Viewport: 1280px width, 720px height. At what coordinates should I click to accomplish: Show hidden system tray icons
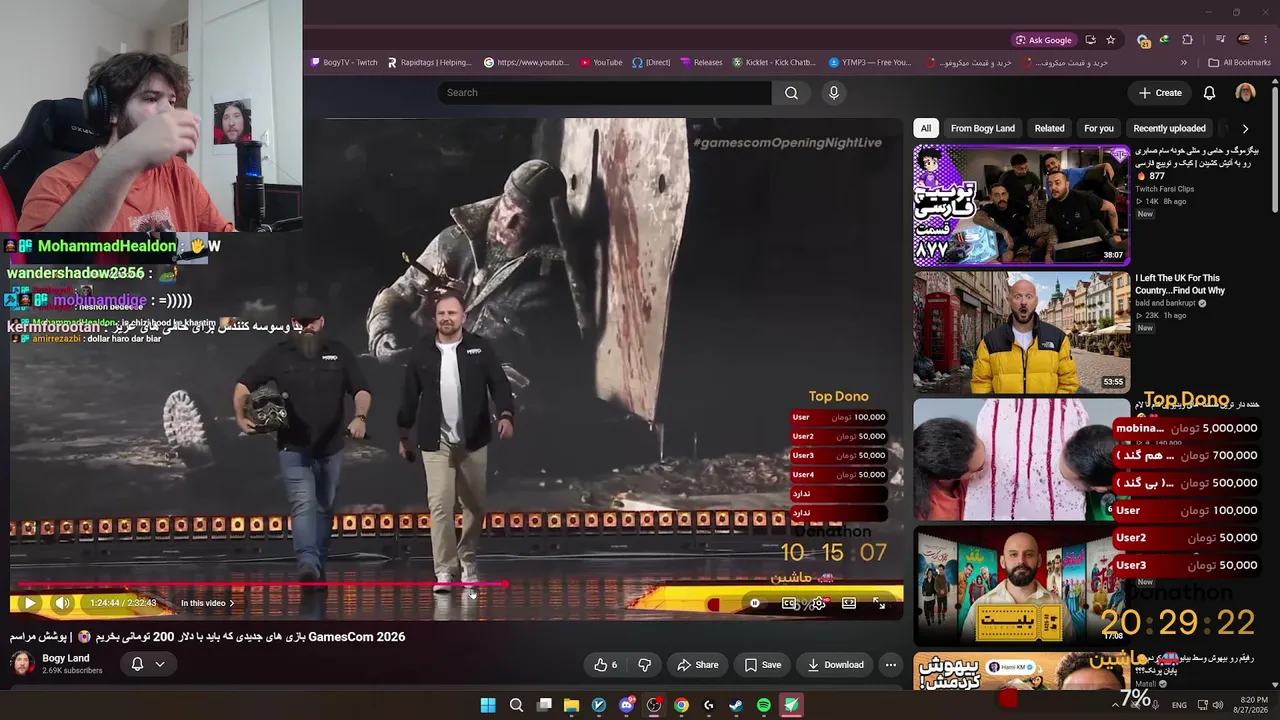click(1115, 705)
